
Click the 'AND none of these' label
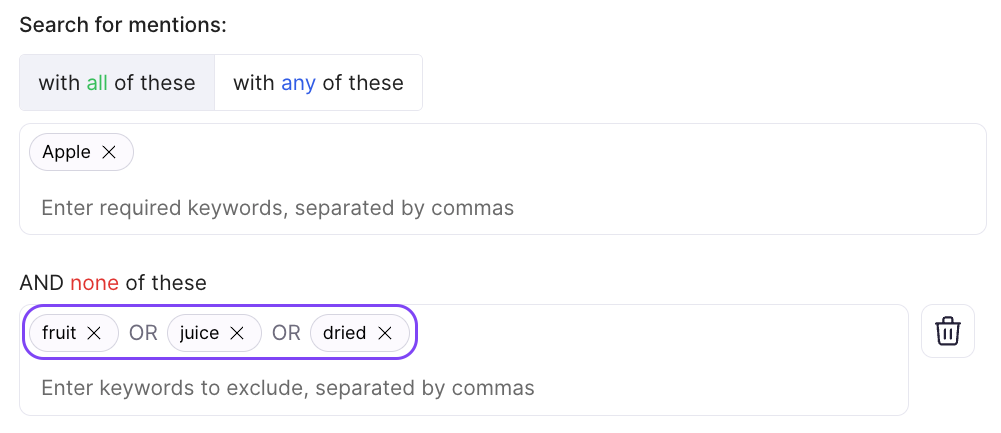pos(112,283)
